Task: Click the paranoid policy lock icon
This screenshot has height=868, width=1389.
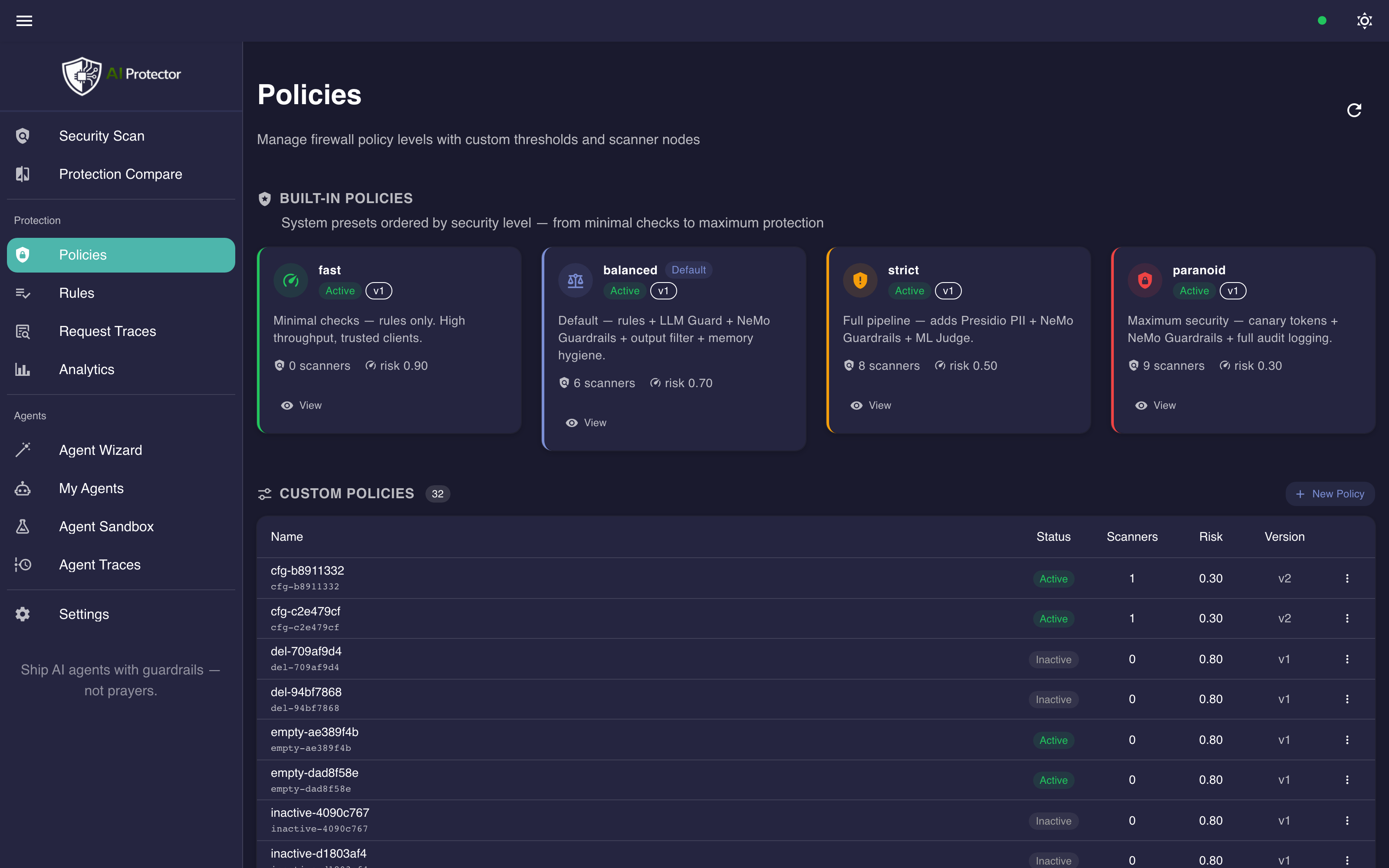Action: click(x=1145, y=280)
